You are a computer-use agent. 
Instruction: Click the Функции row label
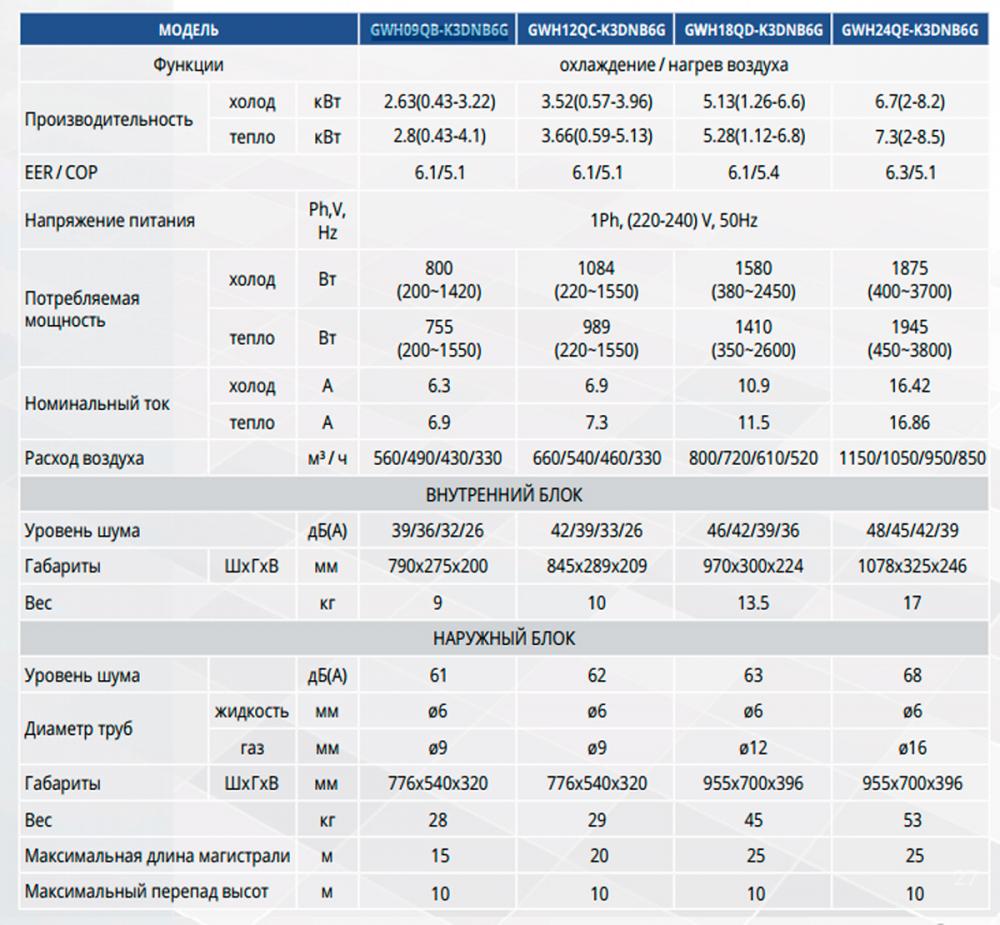coord(188,65)
